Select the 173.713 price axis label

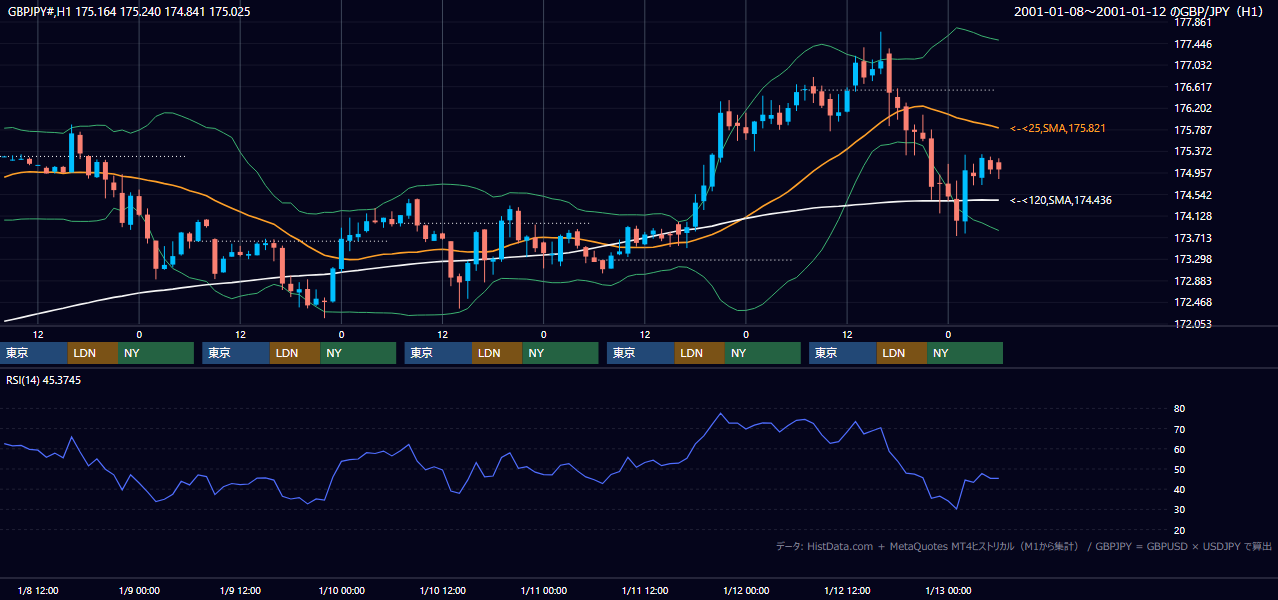pos(1192,238)
